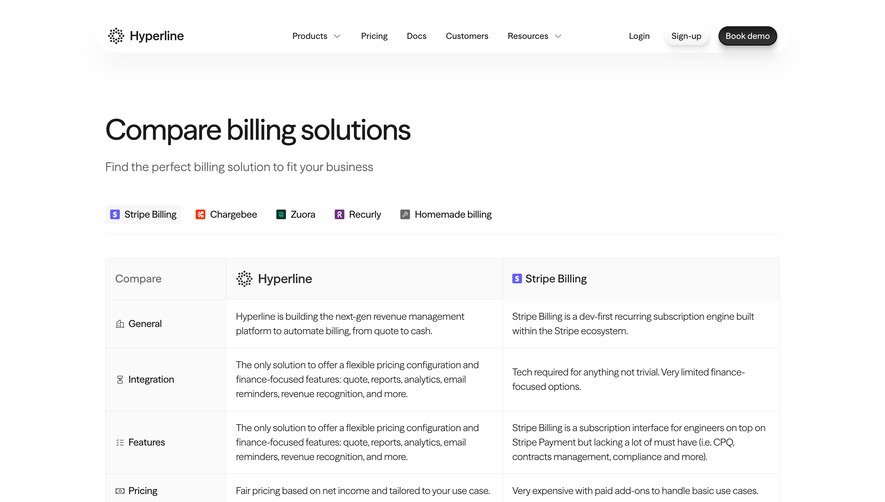Click the Stripe icon in the tab
Viewport: 885px width, 502px height.
pyautogui.click(x=115, y=214)
